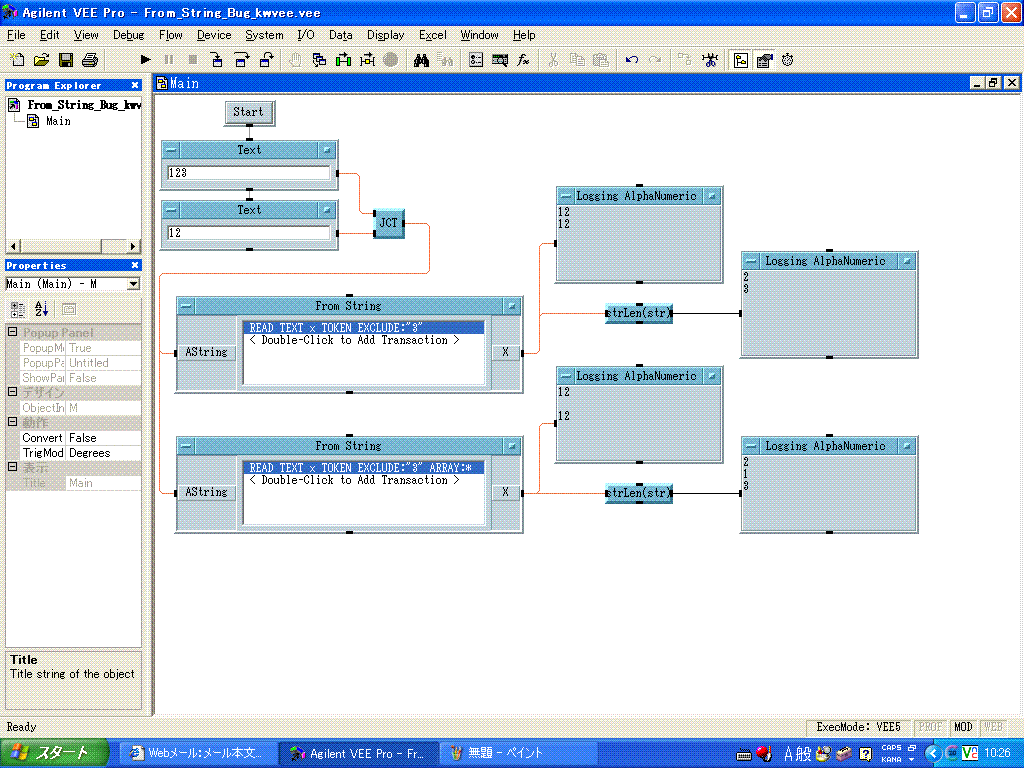Open the Excel menu
The height and width of the screenshot is (768, 1024).
coord(433,35)
